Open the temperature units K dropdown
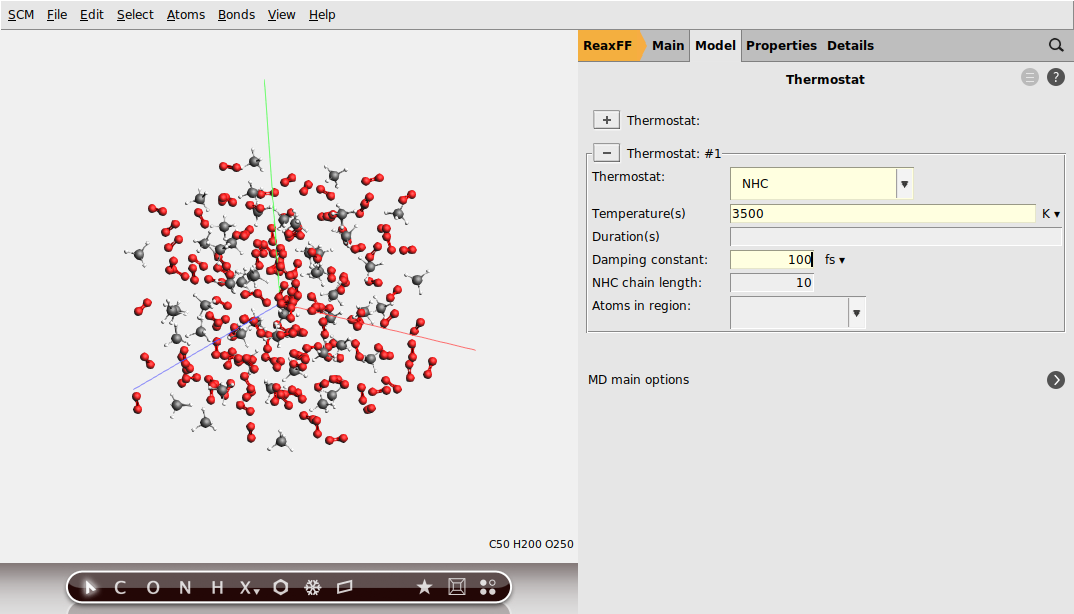 [x=1051, y=213]
